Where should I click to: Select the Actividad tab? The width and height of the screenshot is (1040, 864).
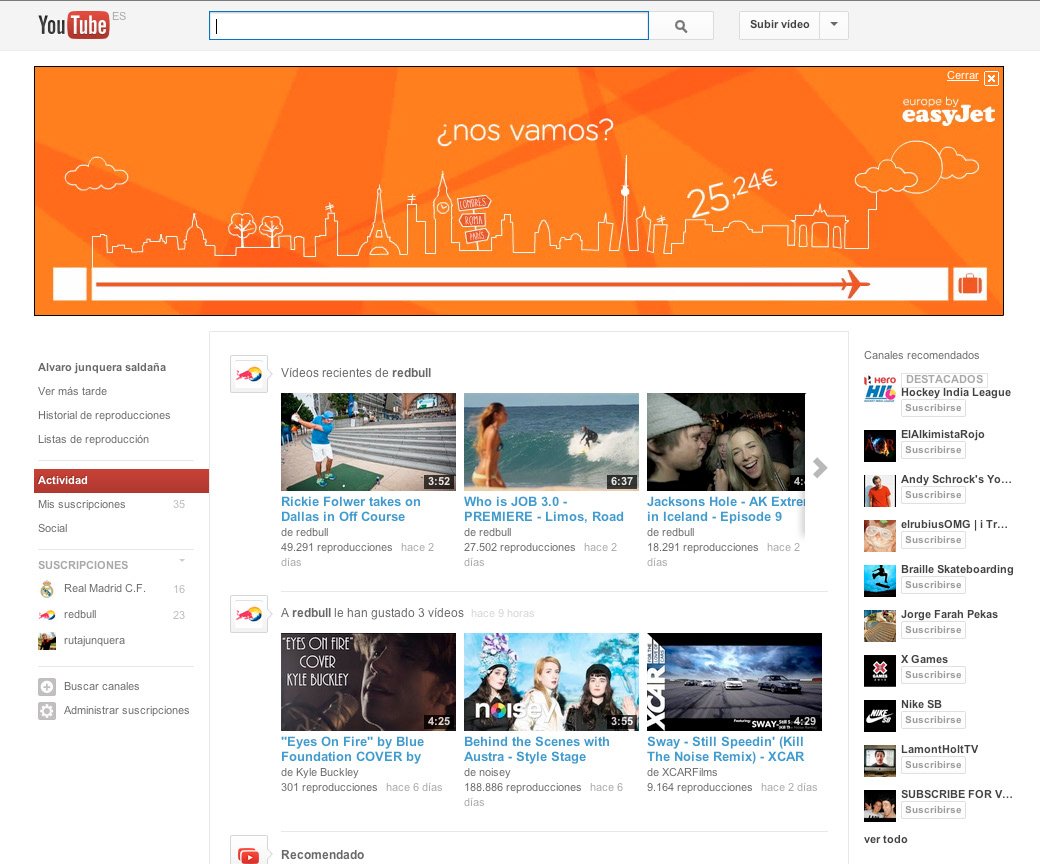(121, 481)
